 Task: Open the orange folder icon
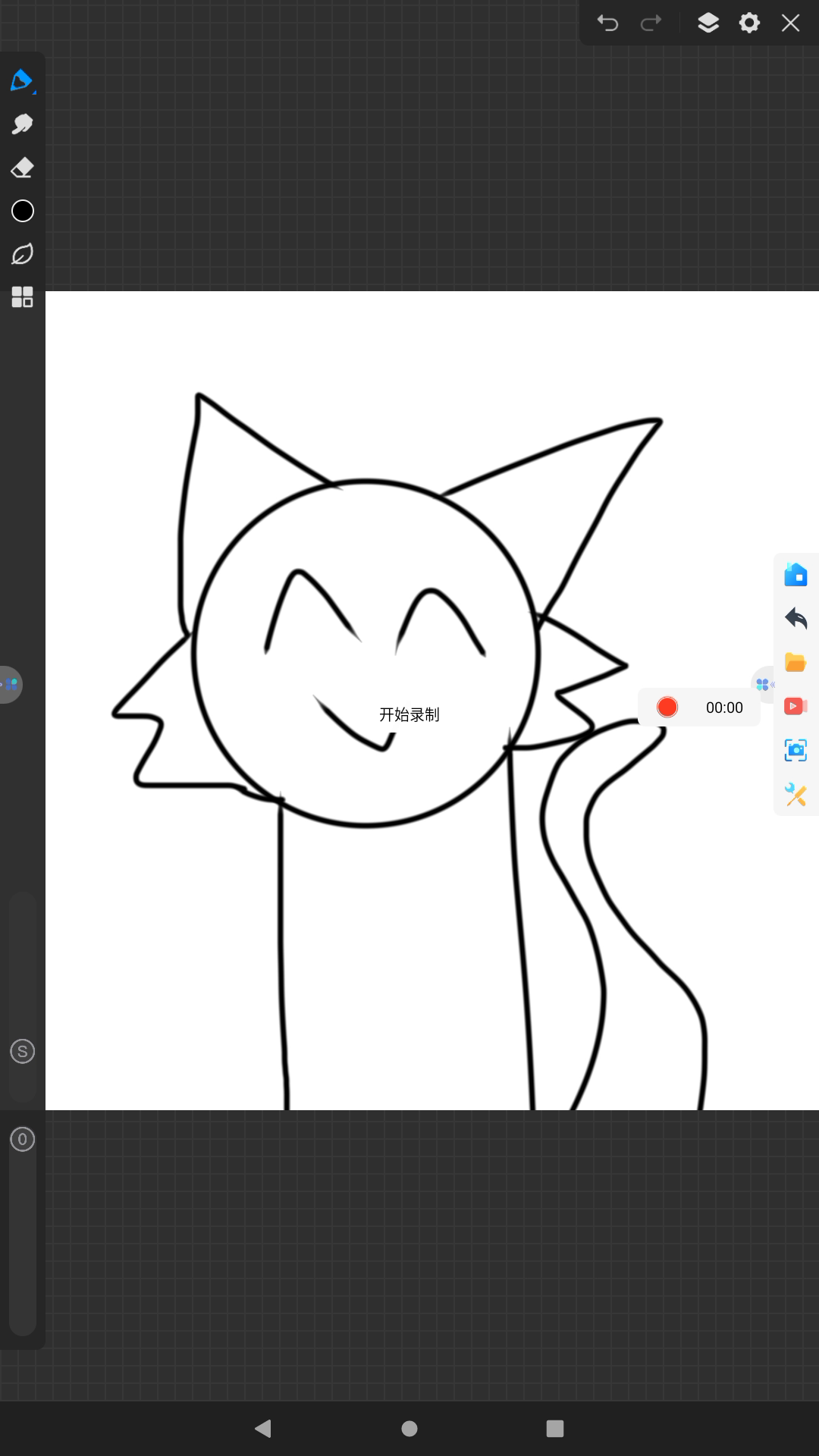pos(795,663)
